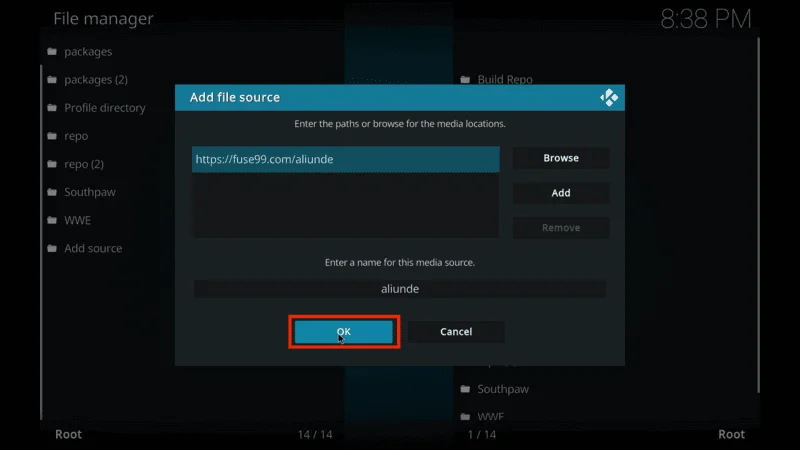Screen dimensions: 800x450
Task: Open Profile directory entry
Action: pos(105,108)
